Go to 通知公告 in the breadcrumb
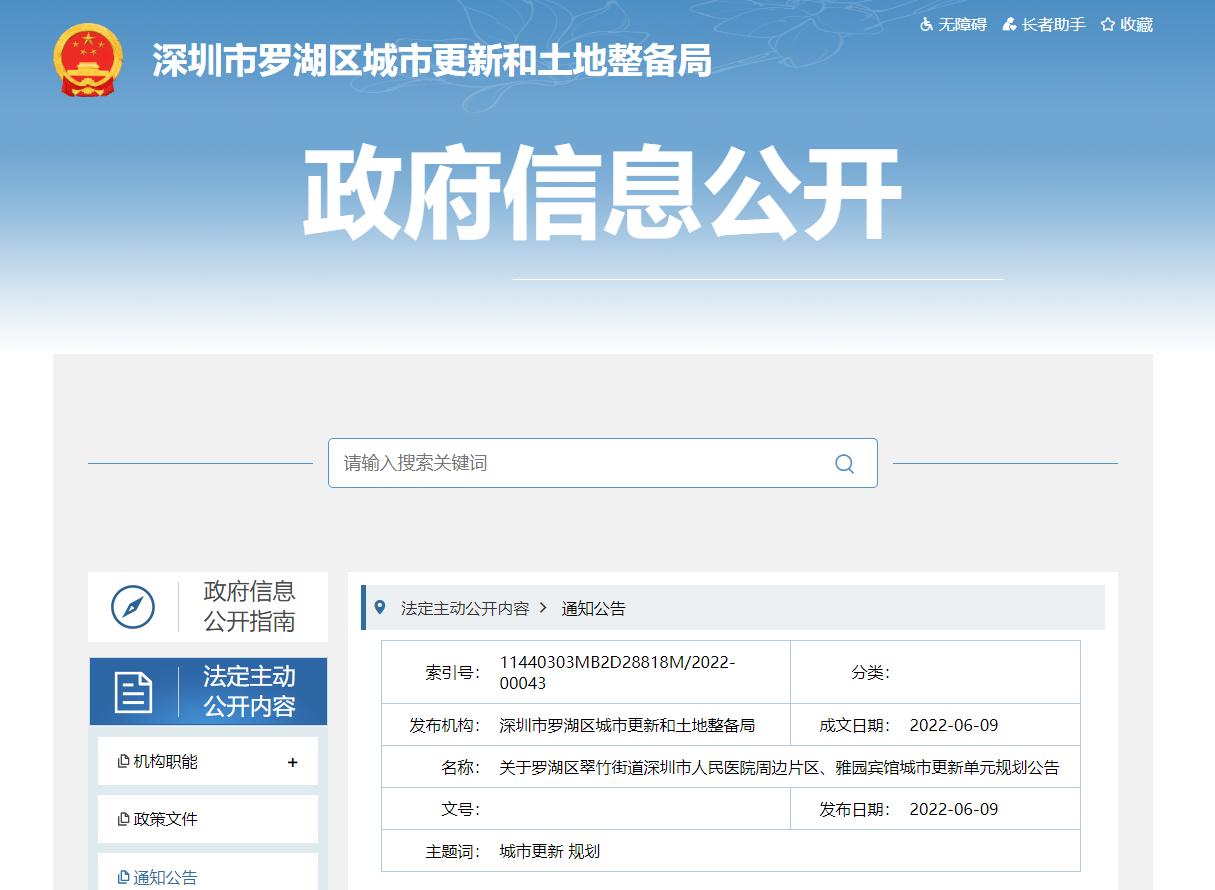The width and height of the screenshot is (1215, 890). point(593,608)
